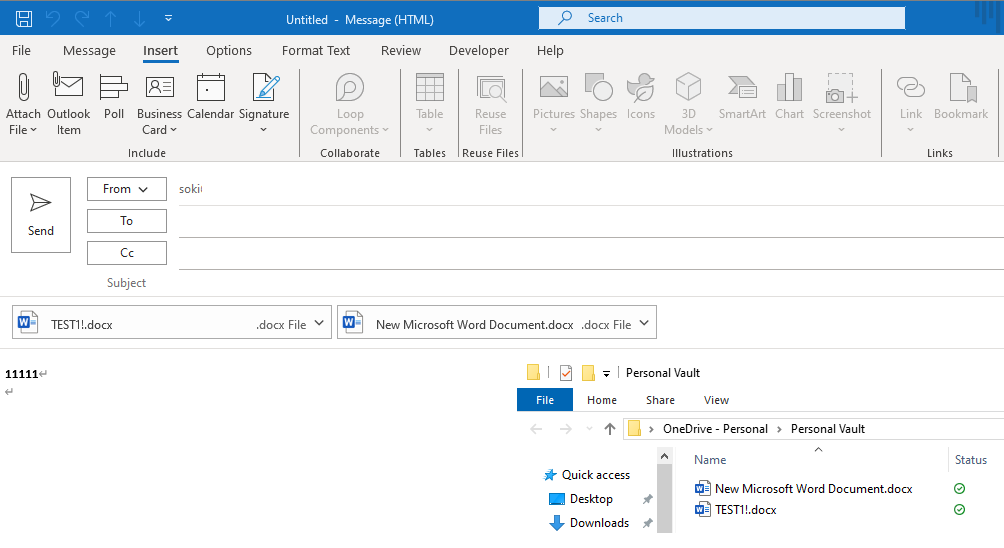The height and width of the screenshot is (548, 1004).
Task: Click the Next Item down arrow
Action: click(140, 19)
